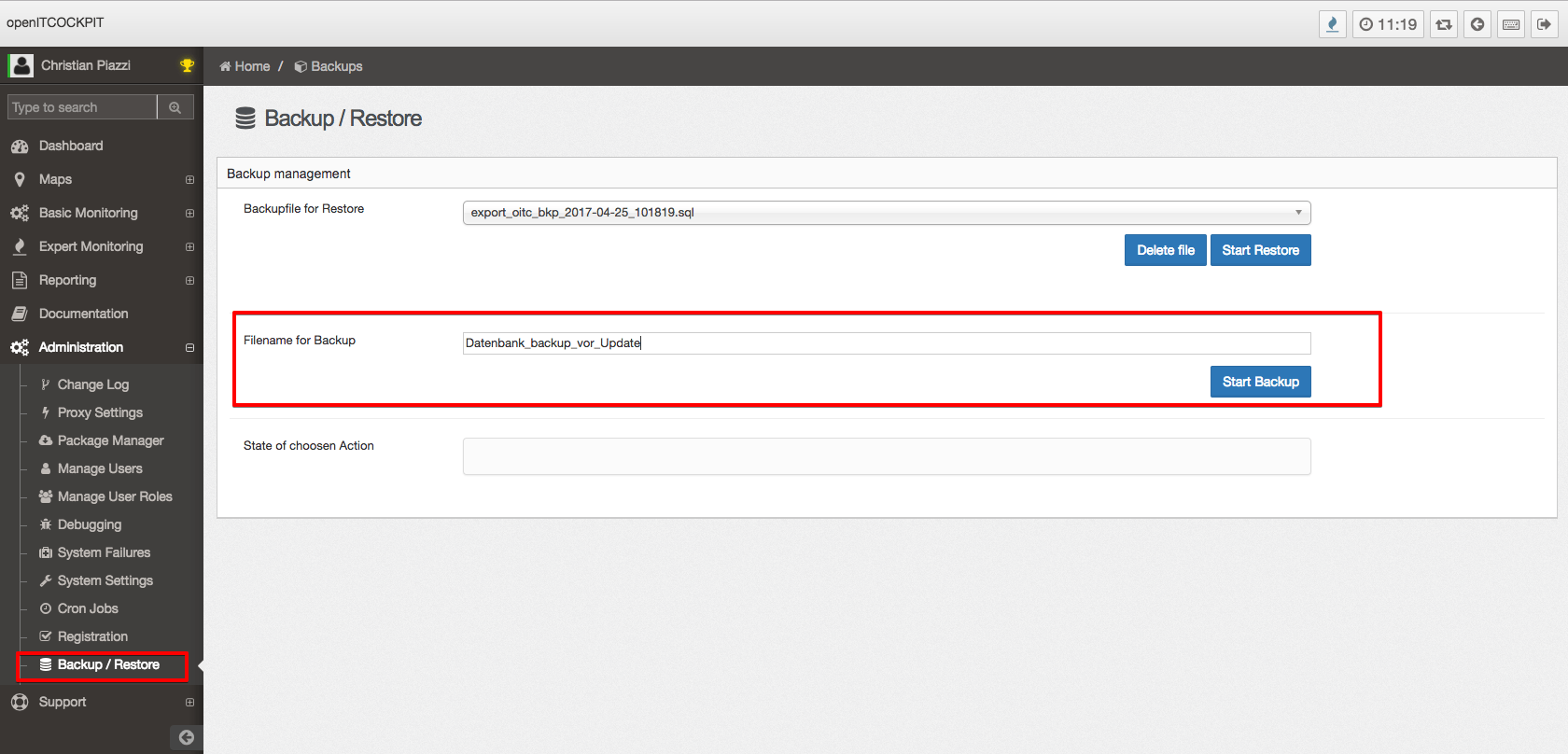This screenshot has height=754, width=1568.
Task: Open Debugging under Administration
Action: (x=90, y=524)
